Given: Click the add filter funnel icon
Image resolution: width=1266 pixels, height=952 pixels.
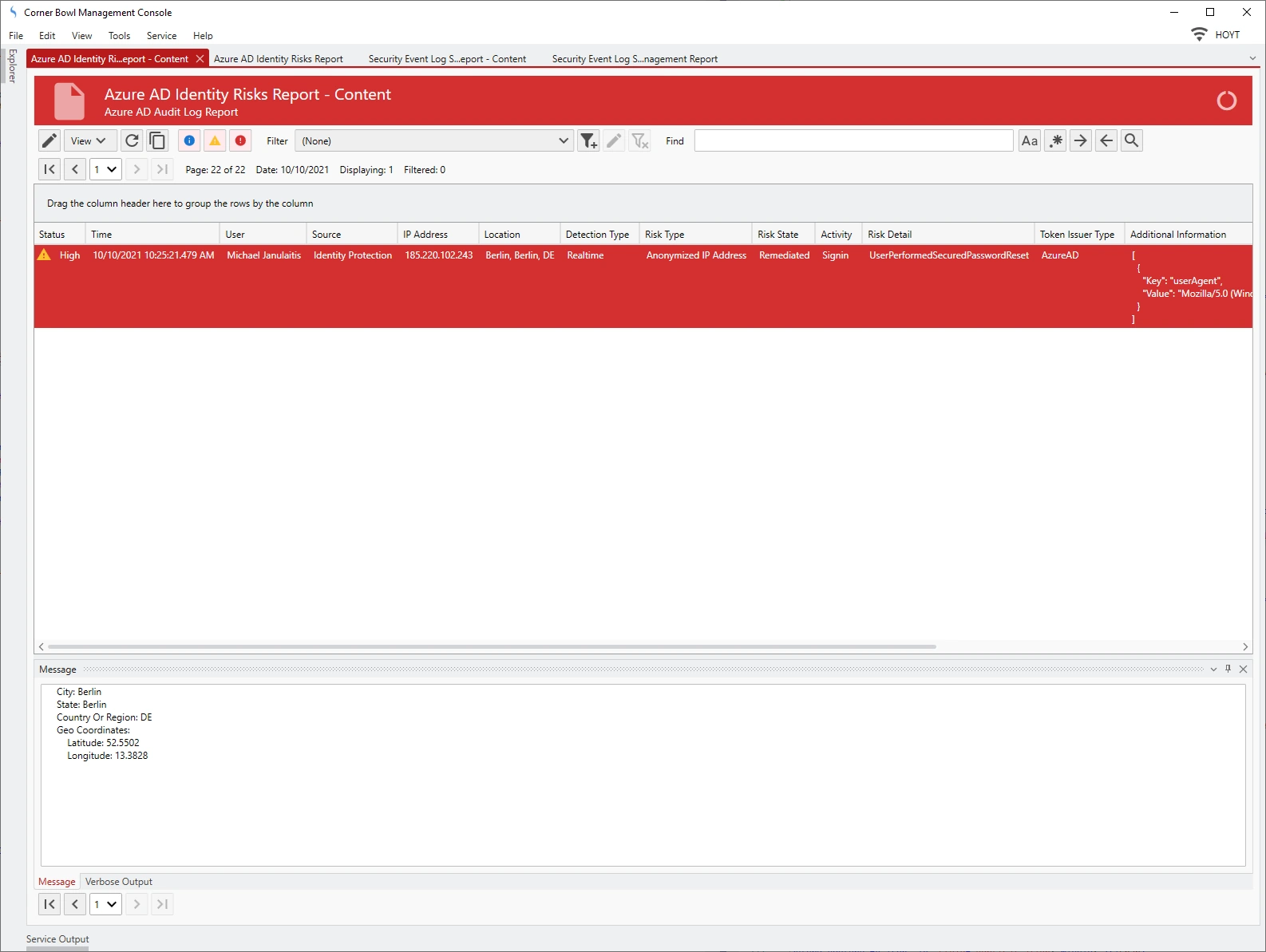Looking at the screenshot, I should [x=588, y=140].
